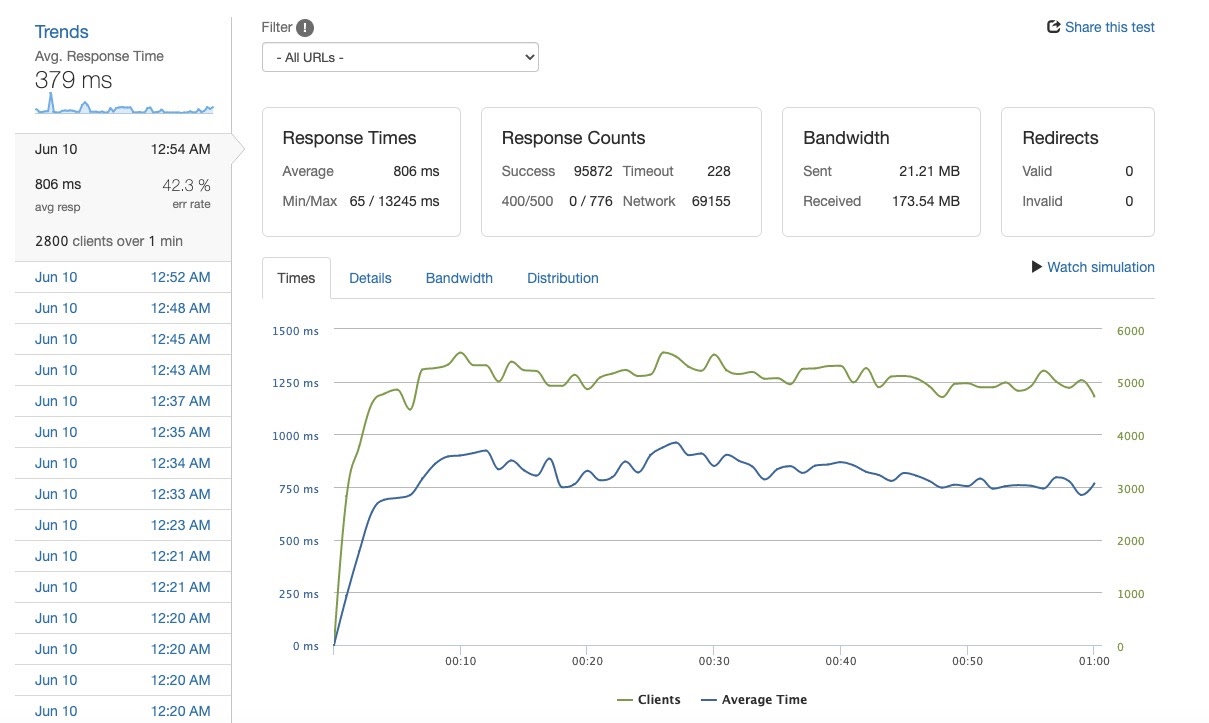Click the Redirects card heading
Viewport: 1209px width, 723px height.
pyautogui.click(x=1060, y=138)
